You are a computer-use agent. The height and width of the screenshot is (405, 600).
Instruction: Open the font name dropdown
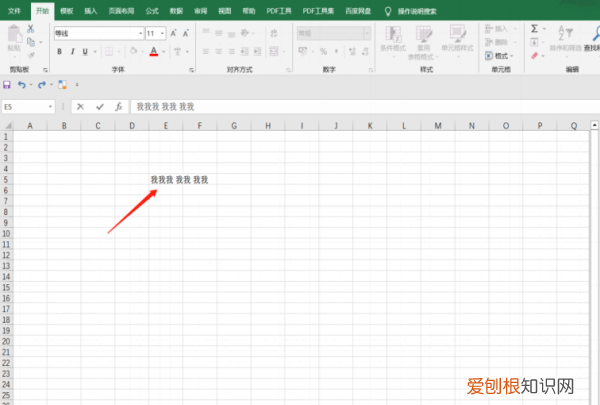tap(140, 33)
